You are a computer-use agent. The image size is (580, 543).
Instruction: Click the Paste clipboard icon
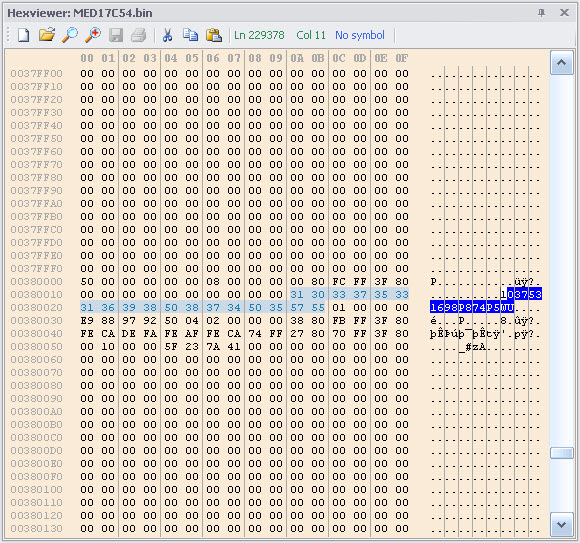214,35
